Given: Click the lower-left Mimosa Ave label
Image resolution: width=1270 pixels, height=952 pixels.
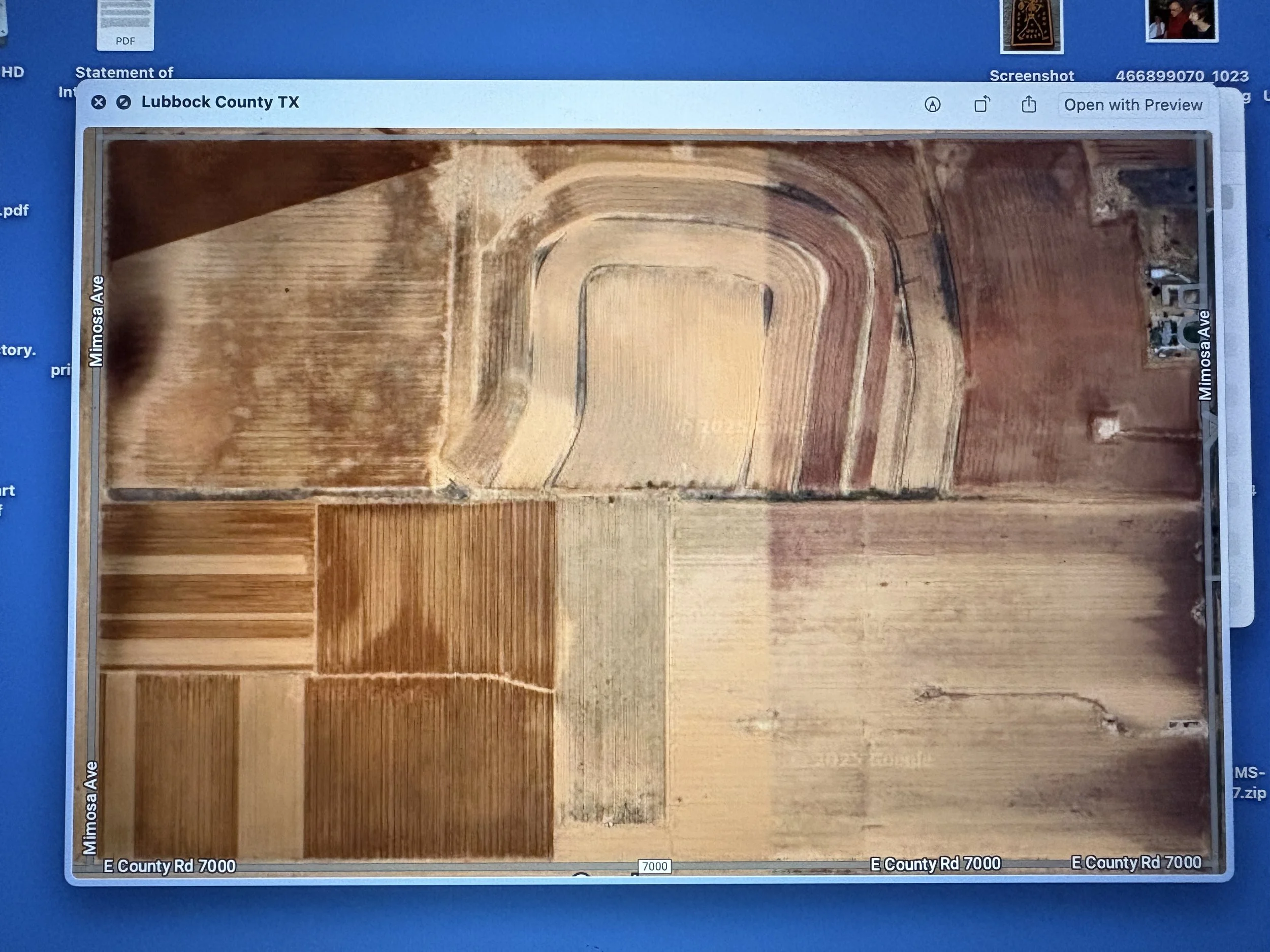Looking at the screenshot, I should (90, 808).
